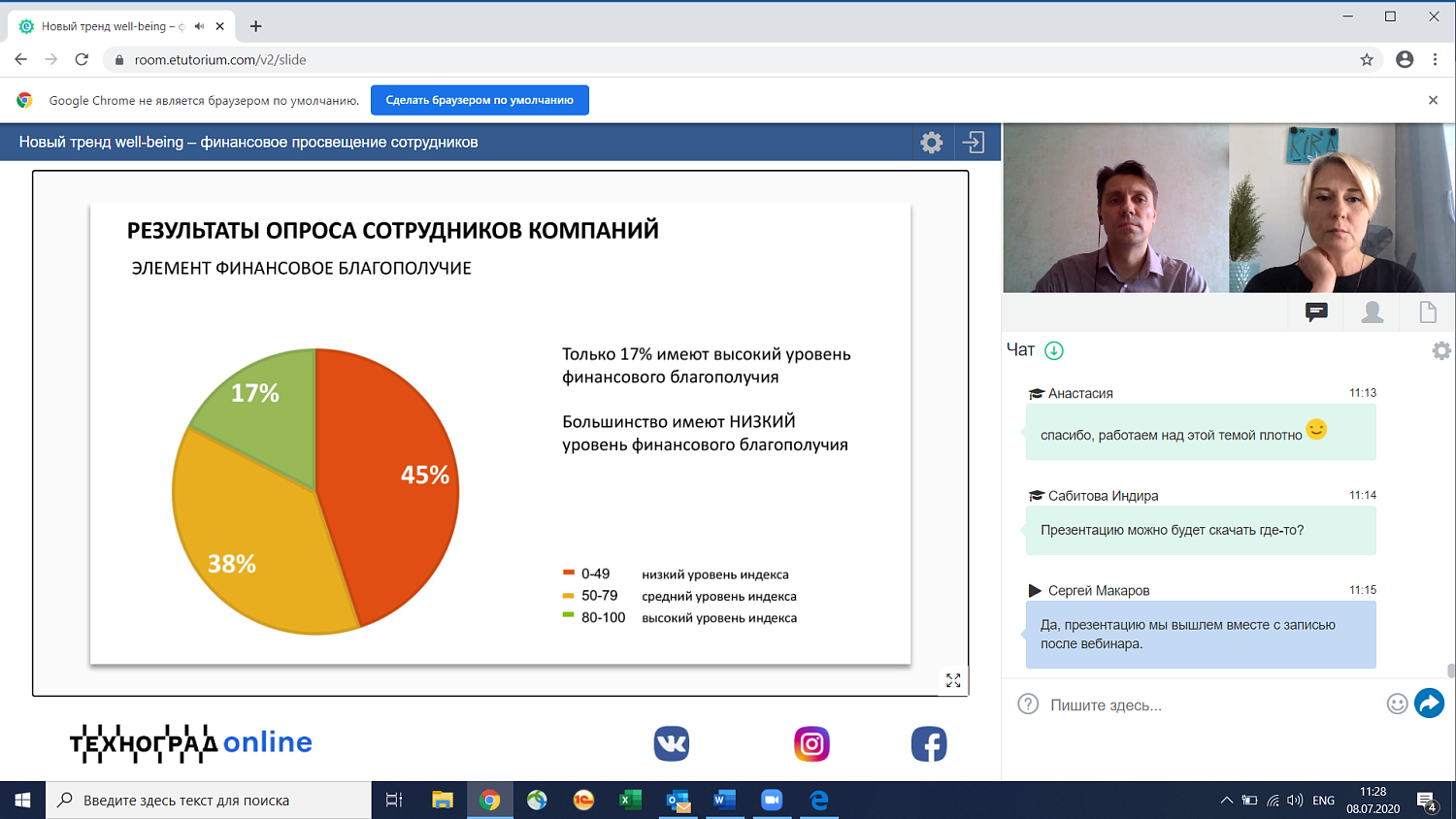Close the 'Новый тренд well-being' tab
This screenshot has height=819, width=1456.
coord(220,26)
